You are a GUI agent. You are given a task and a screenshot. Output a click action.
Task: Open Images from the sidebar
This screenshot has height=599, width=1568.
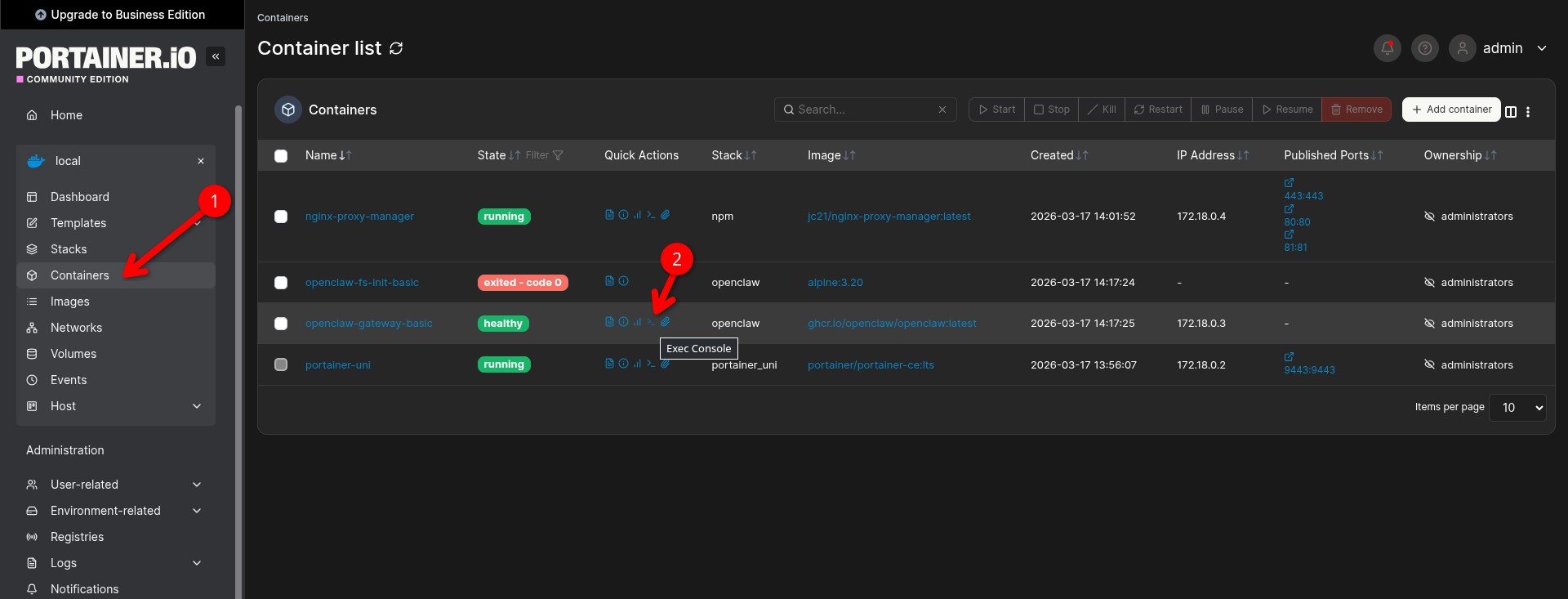click(116, 302)
